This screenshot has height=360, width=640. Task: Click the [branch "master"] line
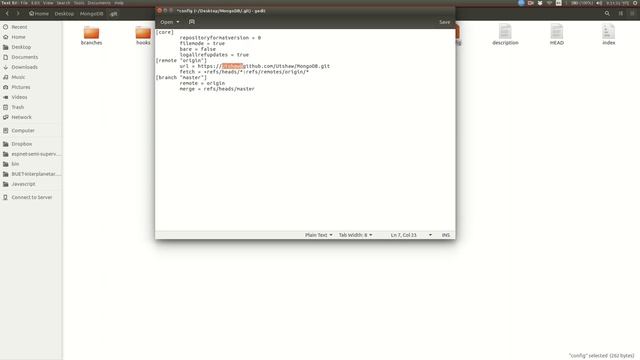pos(181,78)
